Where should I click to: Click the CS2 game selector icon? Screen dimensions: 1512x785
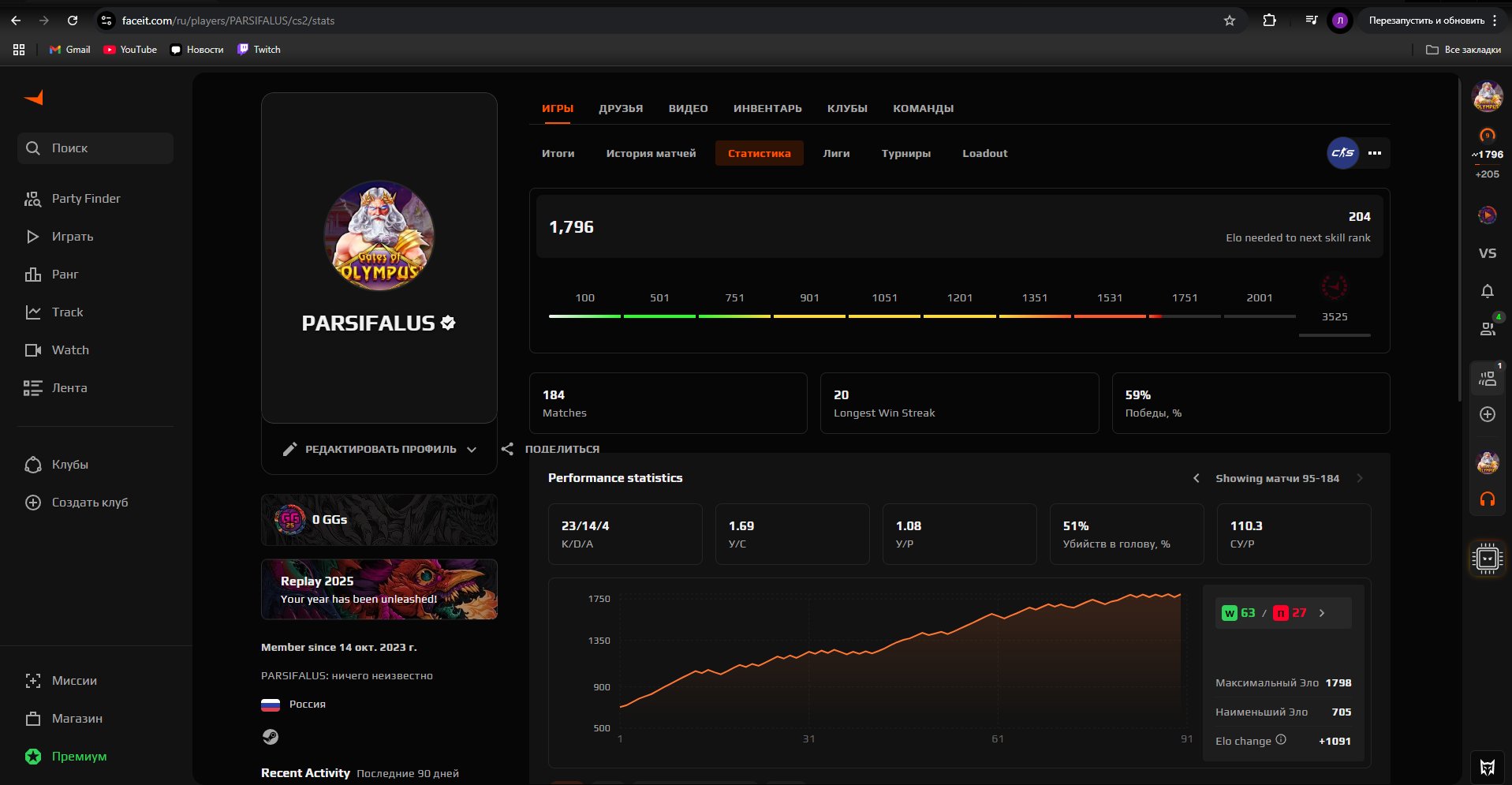[1342, 153]
